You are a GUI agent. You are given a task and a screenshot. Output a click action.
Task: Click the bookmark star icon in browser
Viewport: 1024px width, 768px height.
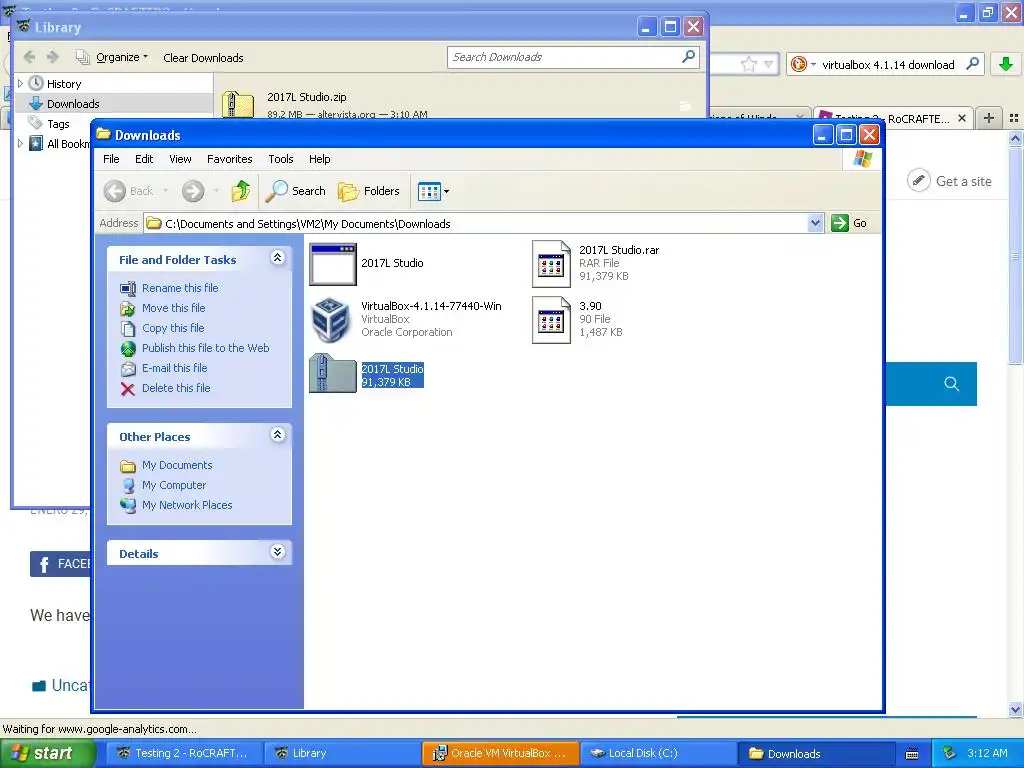coord(748,64)
